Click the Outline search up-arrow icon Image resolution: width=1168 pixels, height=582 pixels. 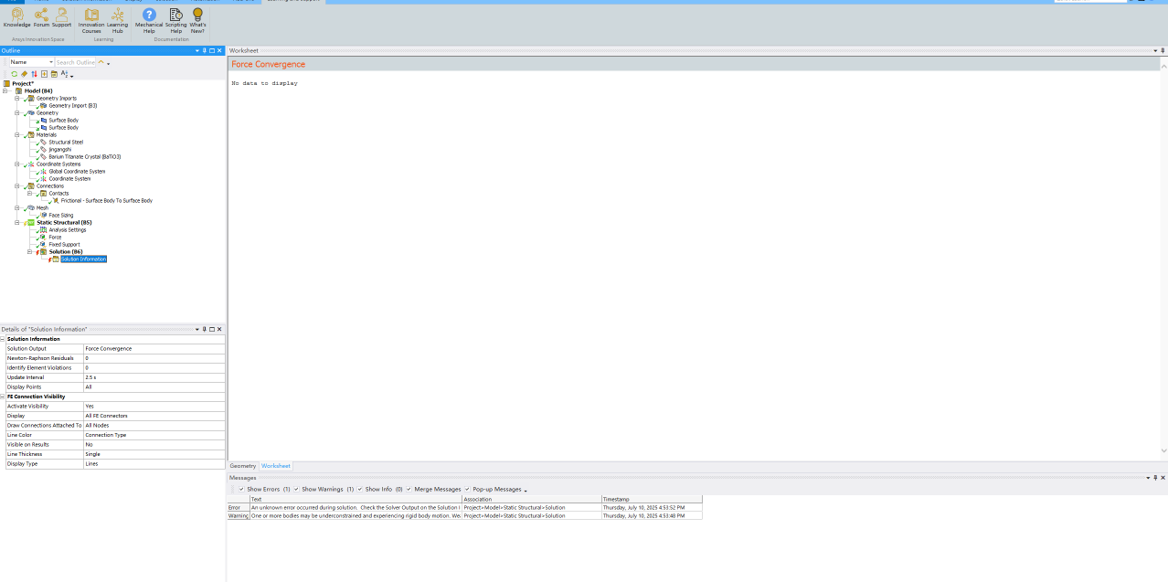101,62
